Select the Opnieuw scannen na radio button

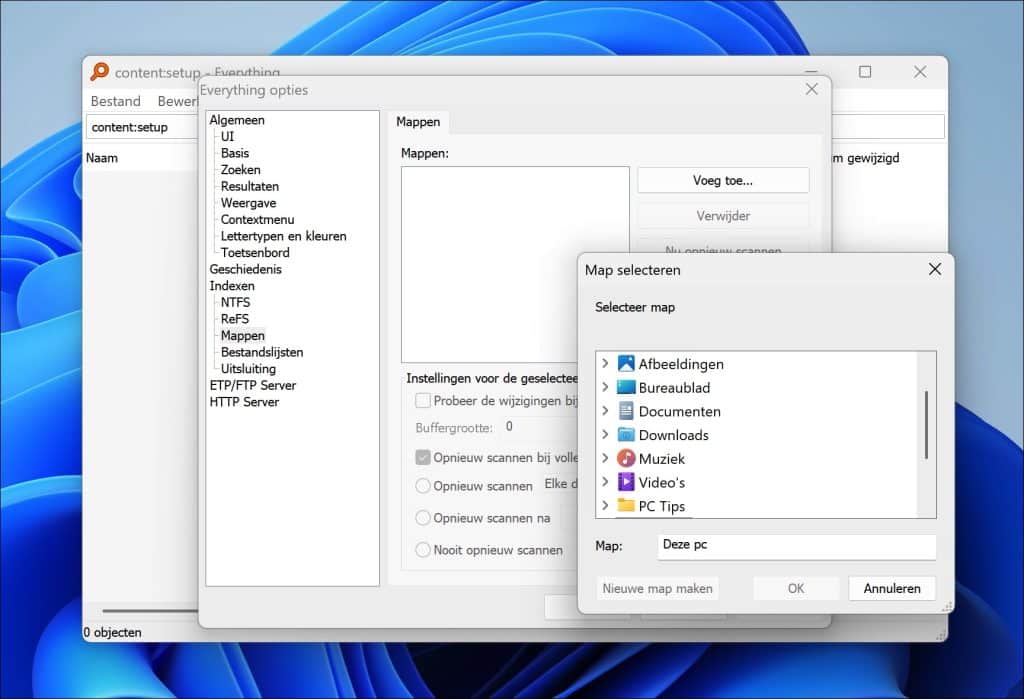pyautogui.click(x=423, y=518)
